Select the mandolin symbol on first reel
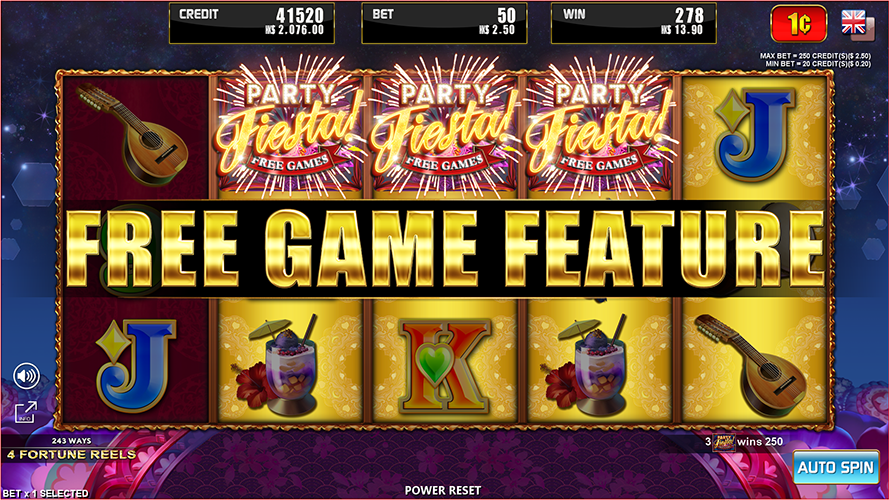Screen dimensions: 889x500 (x=135, y=134)
